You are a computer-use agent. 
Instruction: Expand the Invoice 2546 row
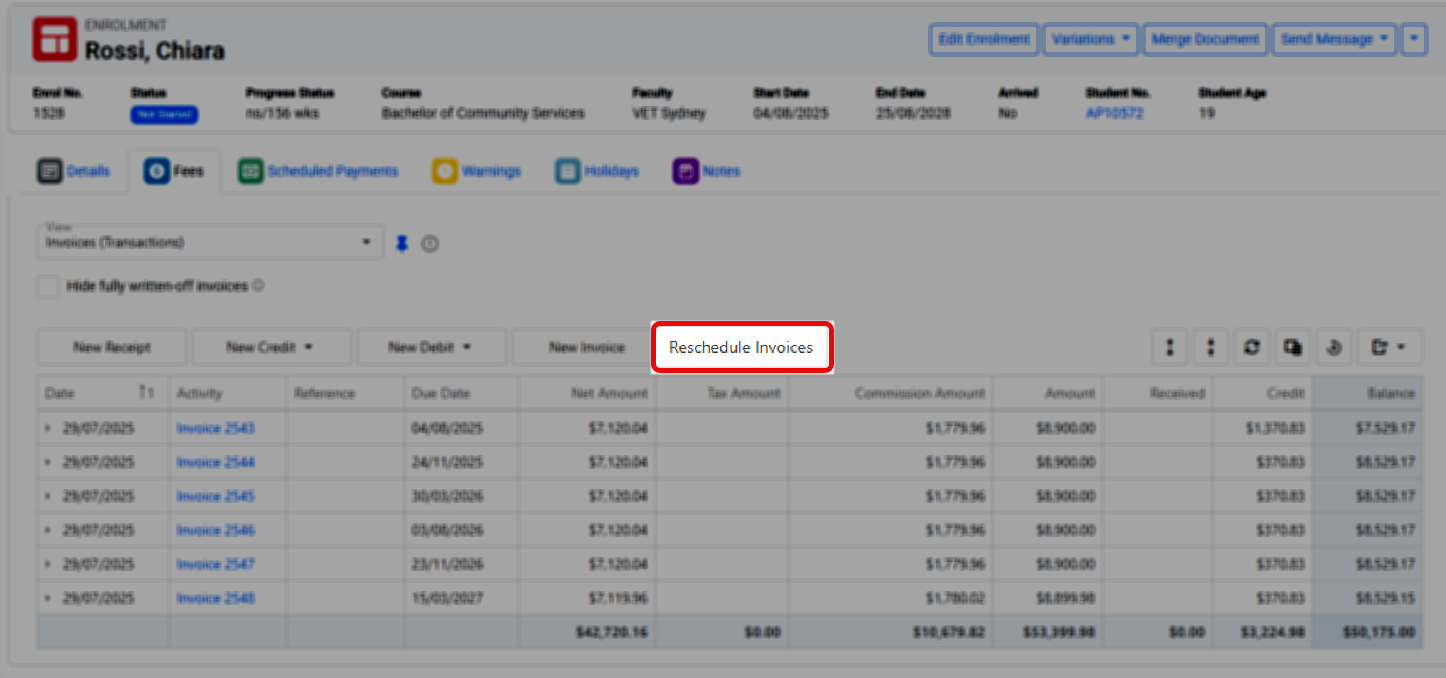[x=47, y=531]
